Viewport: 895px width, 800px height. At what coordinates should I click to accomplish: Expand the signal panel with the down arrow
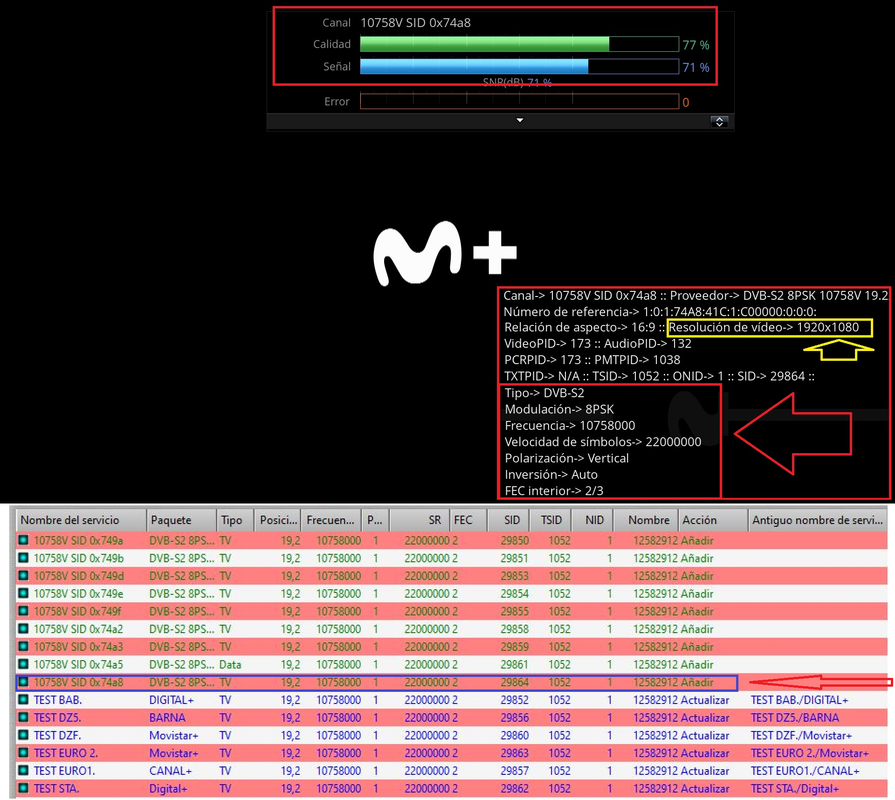pos(519,120)
